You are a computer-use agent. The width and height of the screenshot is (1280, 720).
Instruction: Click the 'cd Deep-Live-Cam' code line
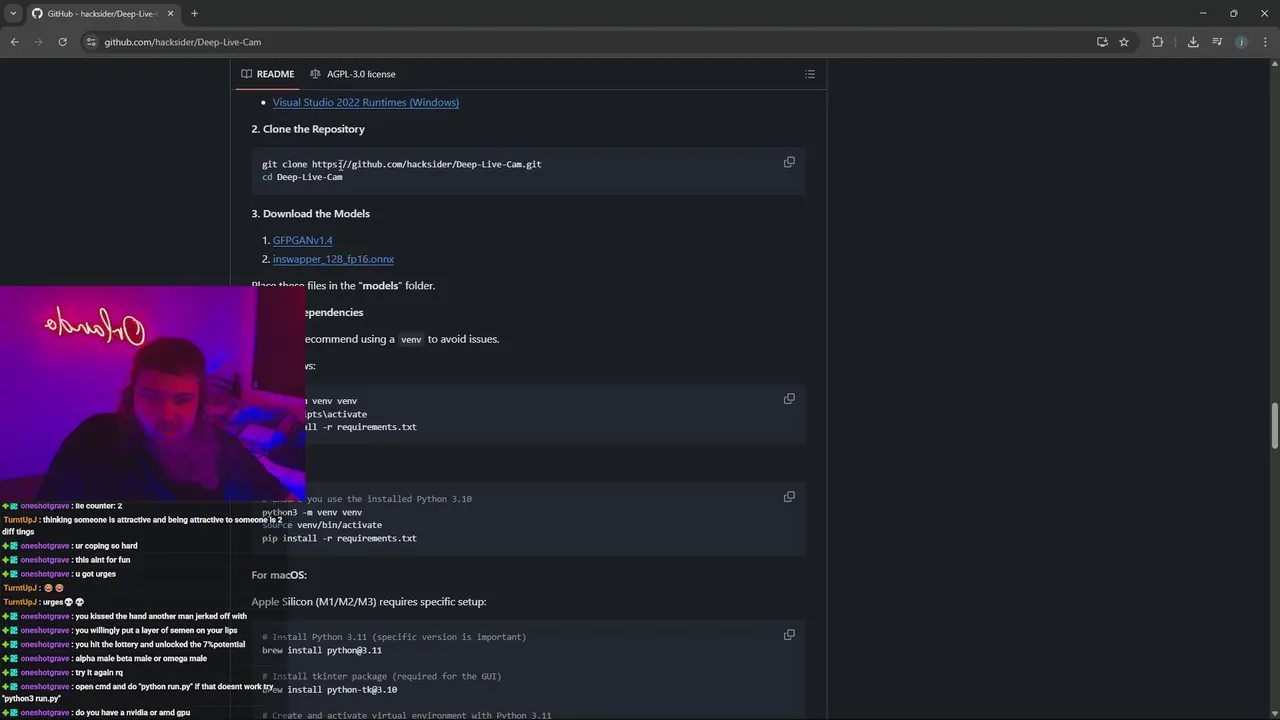point(302,177)
